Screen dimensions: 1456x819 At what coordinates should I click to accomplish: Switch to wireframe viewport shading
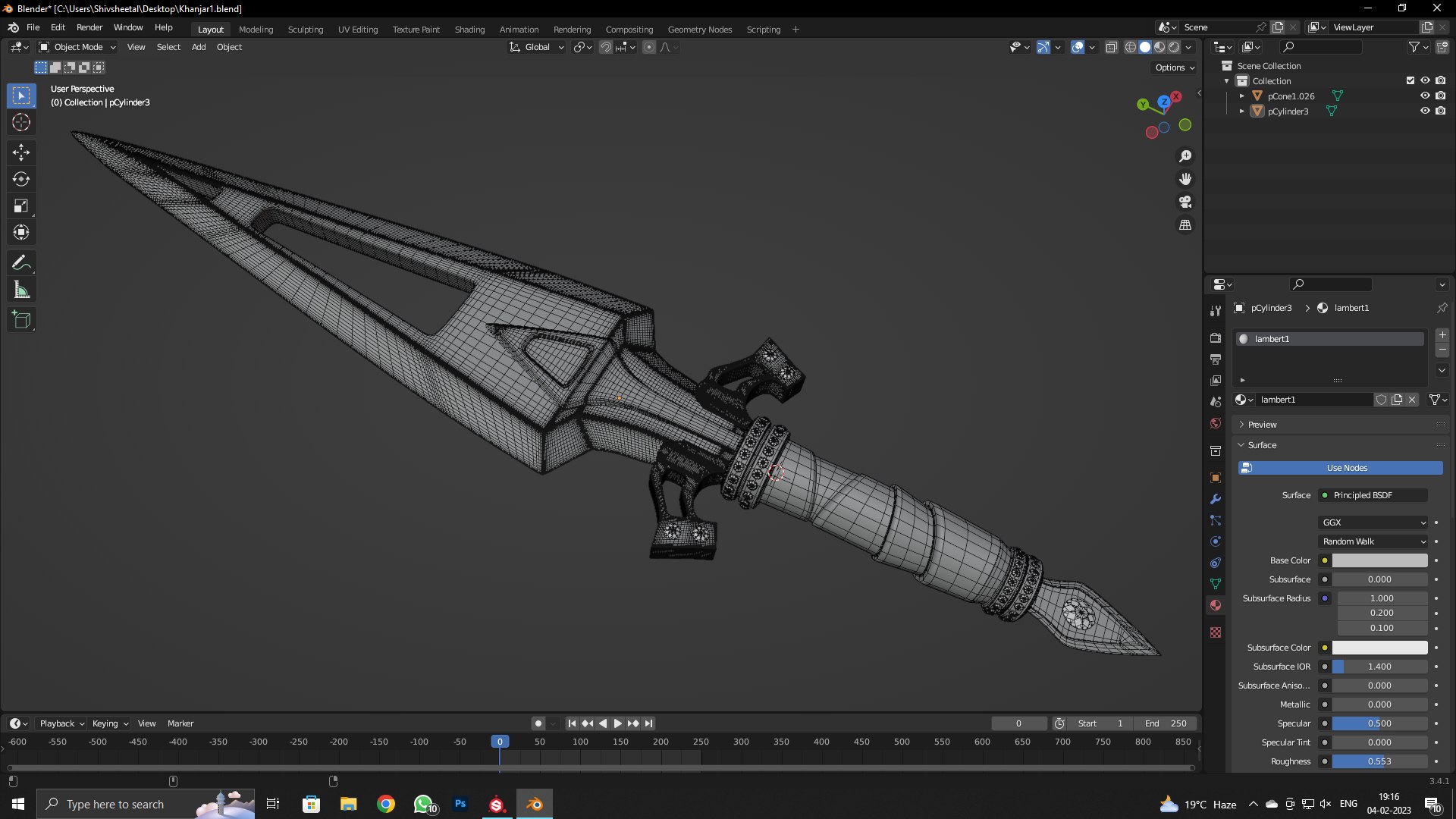pyautogui.click(x=1130, y=47)
